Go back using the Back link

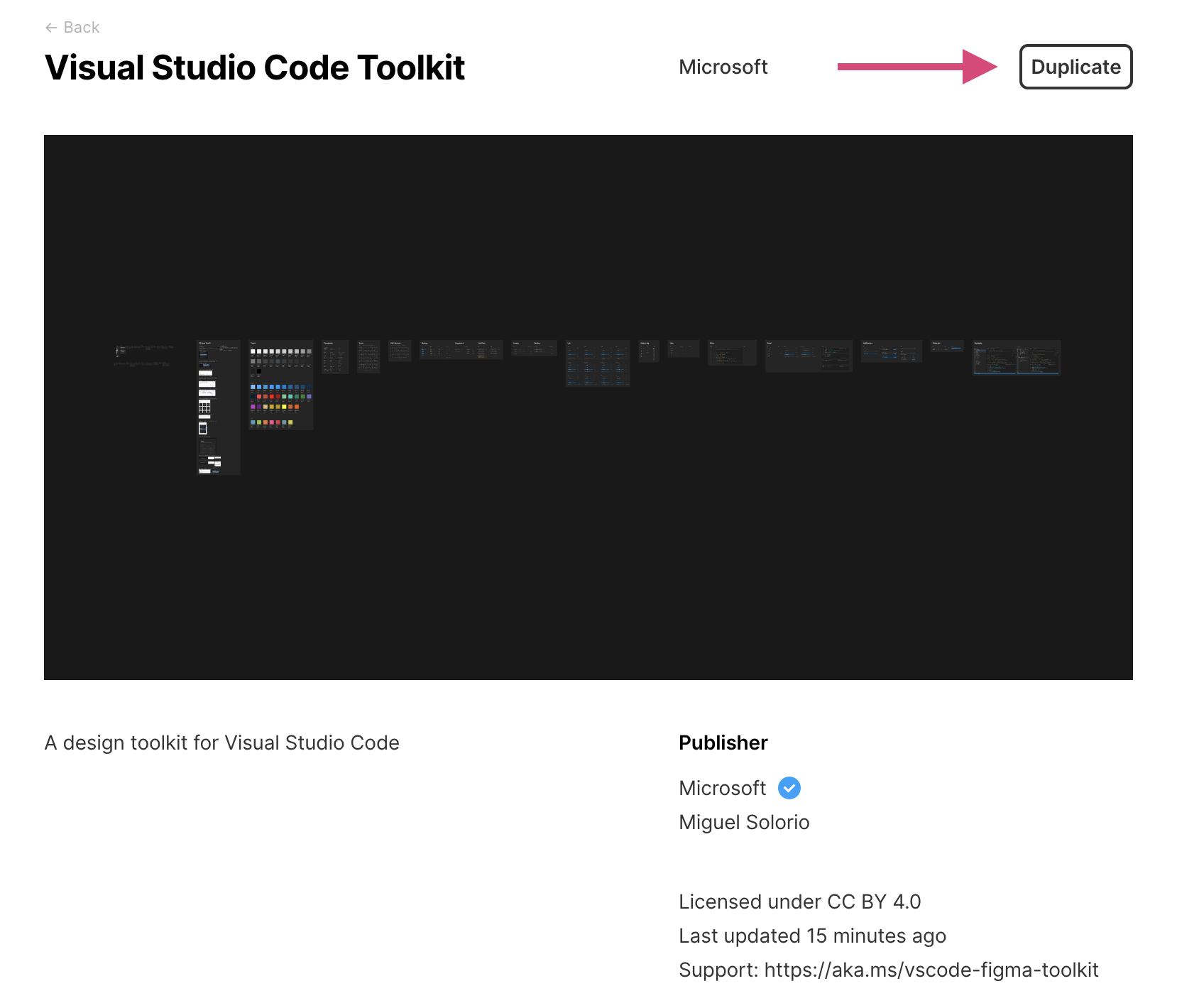click(72, 28)
